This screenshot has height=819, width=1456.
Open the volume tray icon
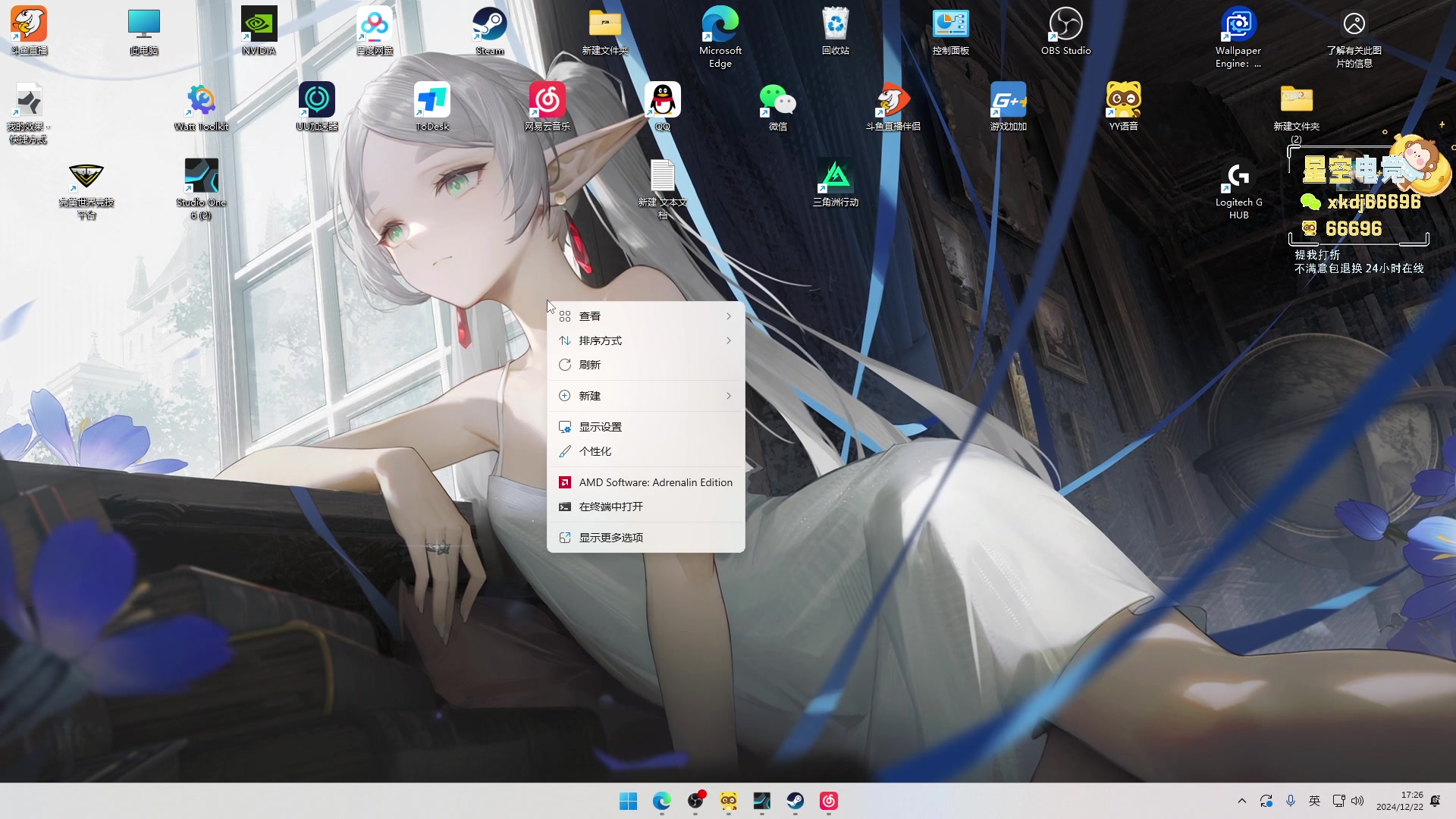(x=1357, y=801)
